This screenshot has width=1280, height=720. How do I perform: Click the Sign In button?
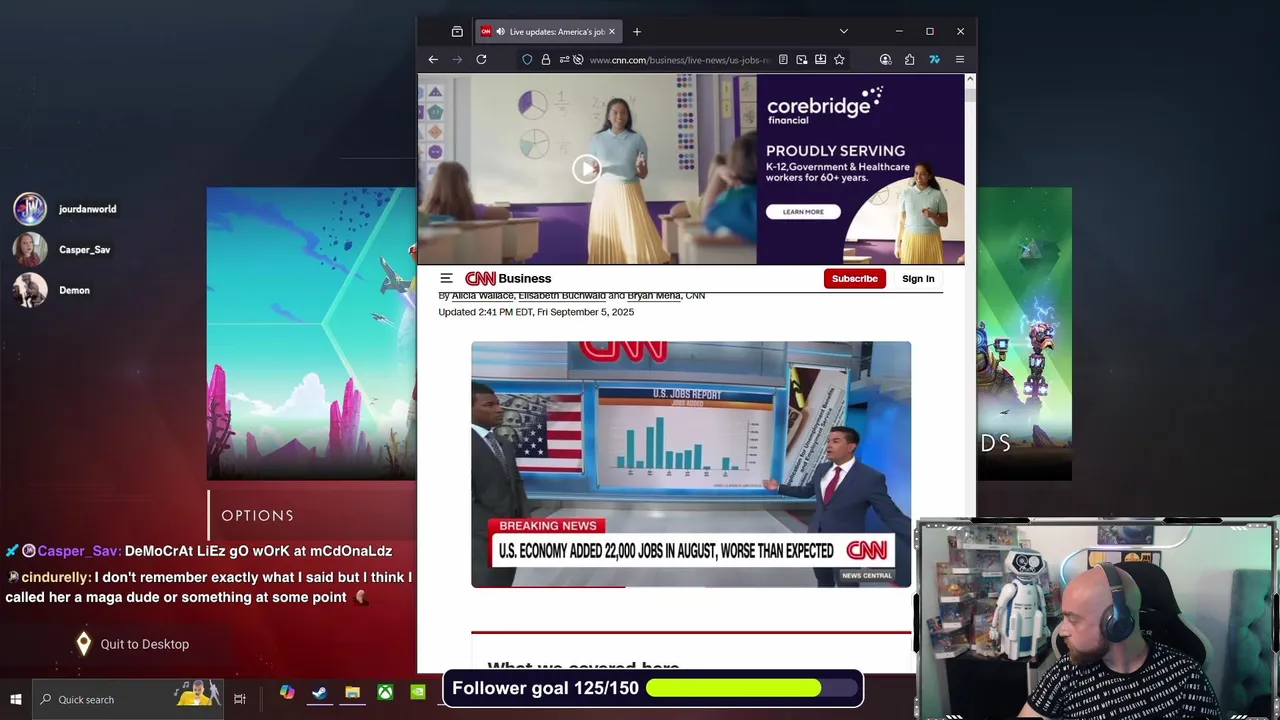918,279
